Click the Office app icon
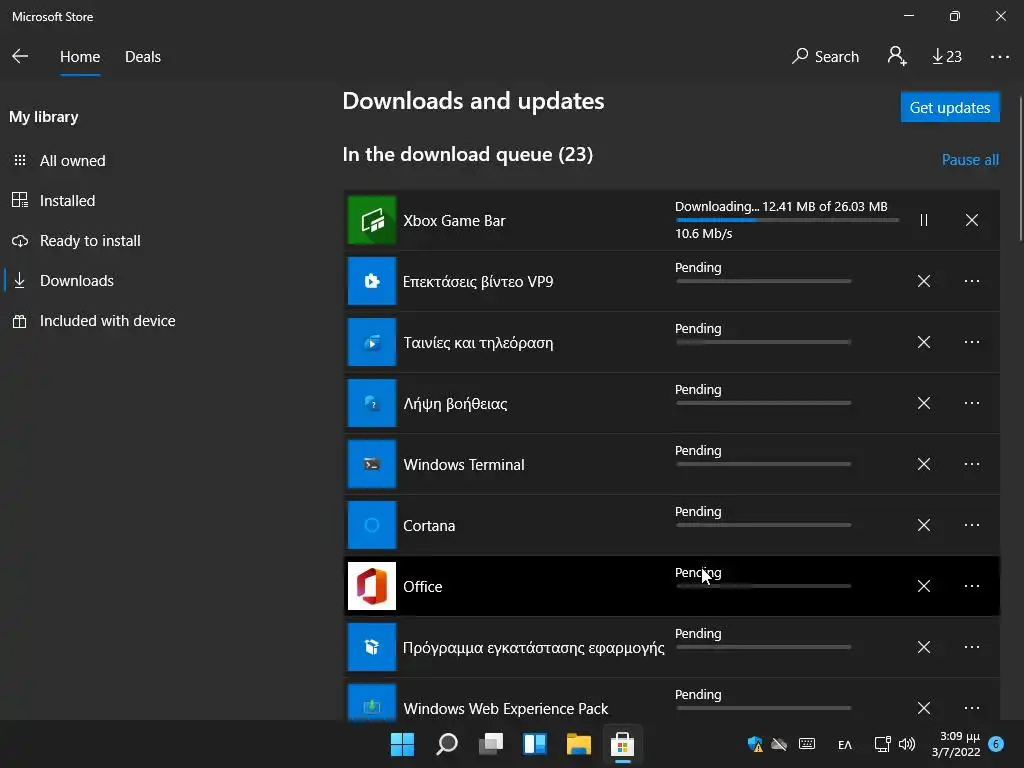The height and width of the screenshot is (768, 1024). (x=372, y=586)
